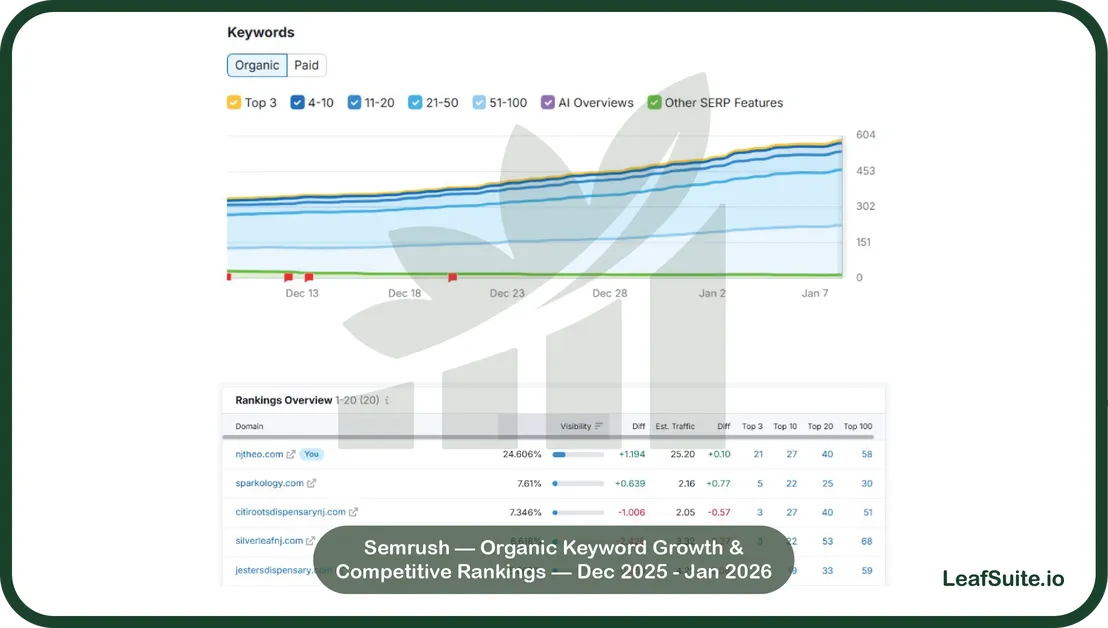The height and width of the screenshot is (628, 1108).
Task: Click the Top 20 column header
Action: pyautogui.click(x=820, y=426)
